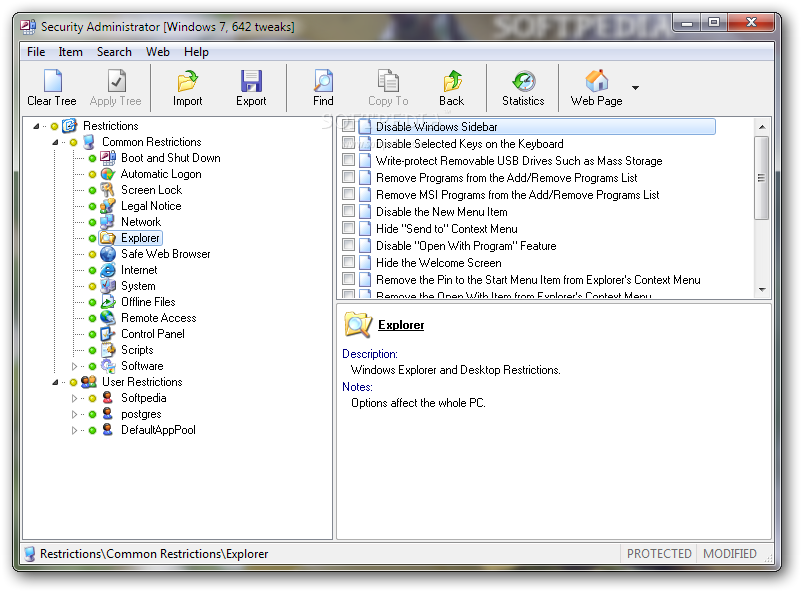This screenshot has height=592, width=802.
Task: Open the Web Page dropdown arrow
Action: click(635, 87)
